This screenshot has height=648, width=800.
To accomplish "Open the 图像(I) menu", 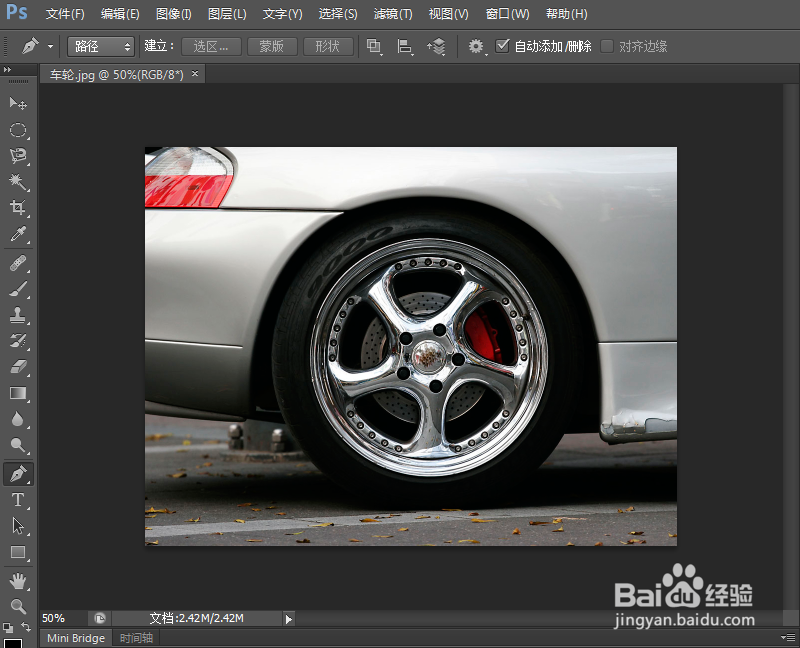I will point(173,14).
